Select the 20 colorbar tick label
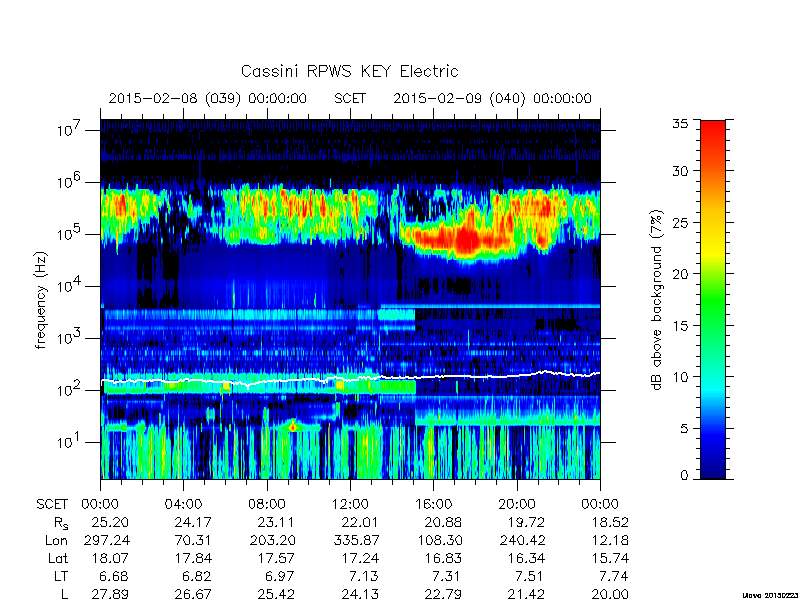 tap(681, 274)
